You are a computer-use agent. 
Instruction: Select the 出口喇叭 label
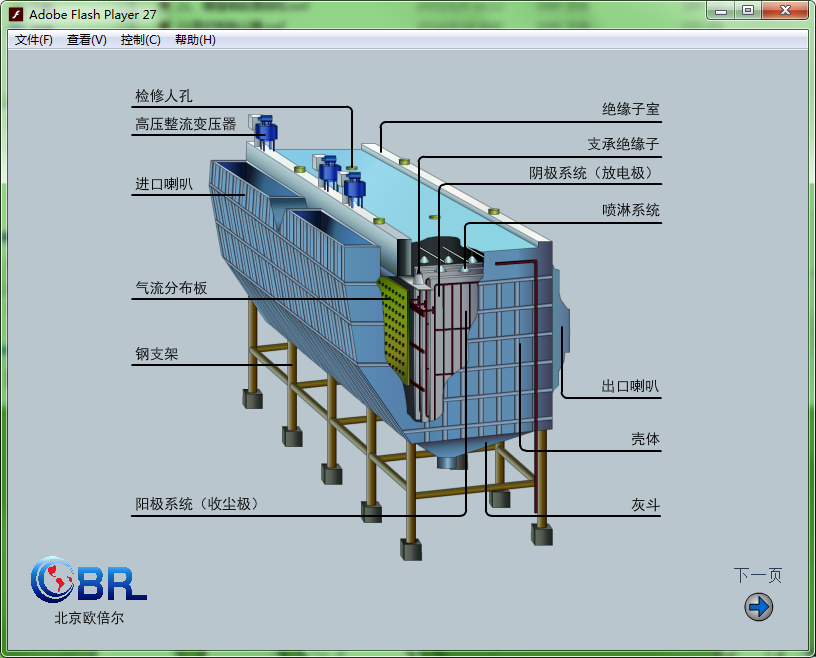(630, 386)
